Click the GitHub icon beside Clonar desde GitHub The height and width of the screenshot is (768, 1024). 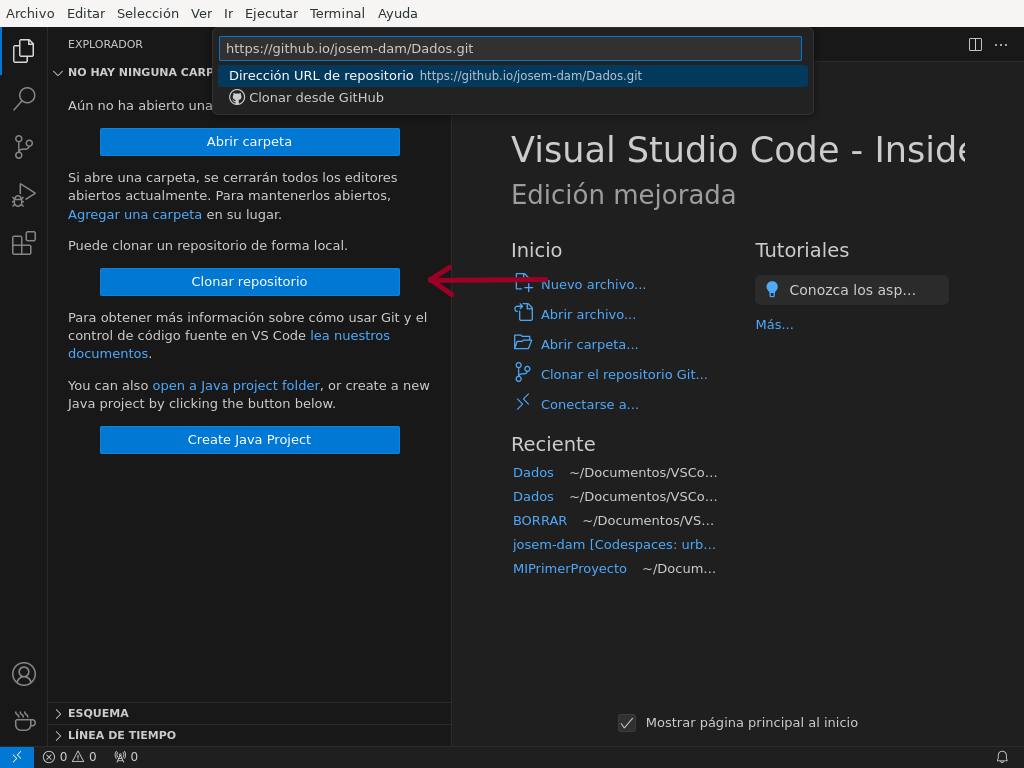(236, 97)
